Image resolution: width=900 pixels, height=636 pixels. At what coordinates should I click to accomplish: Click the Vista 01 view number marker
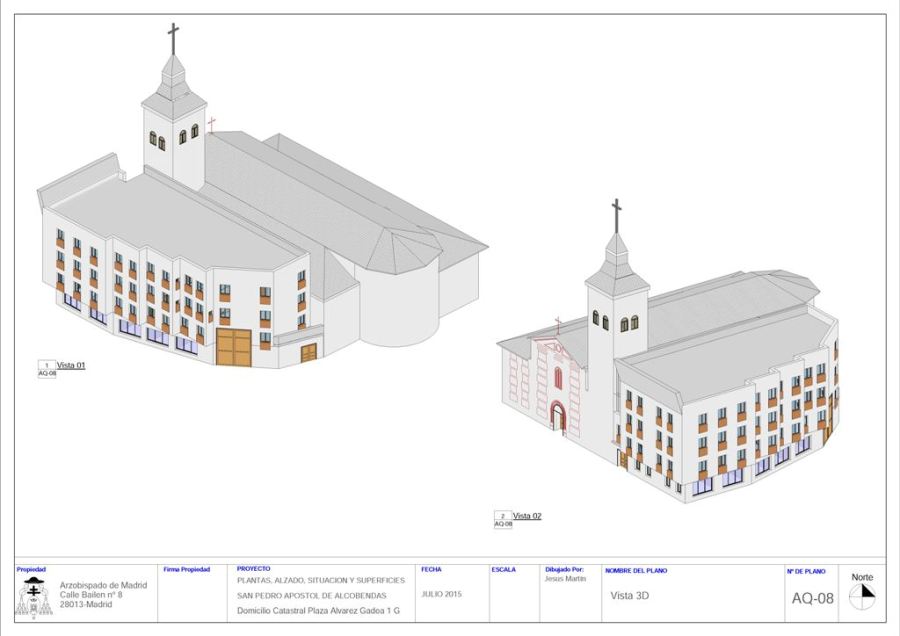[45, 365]
